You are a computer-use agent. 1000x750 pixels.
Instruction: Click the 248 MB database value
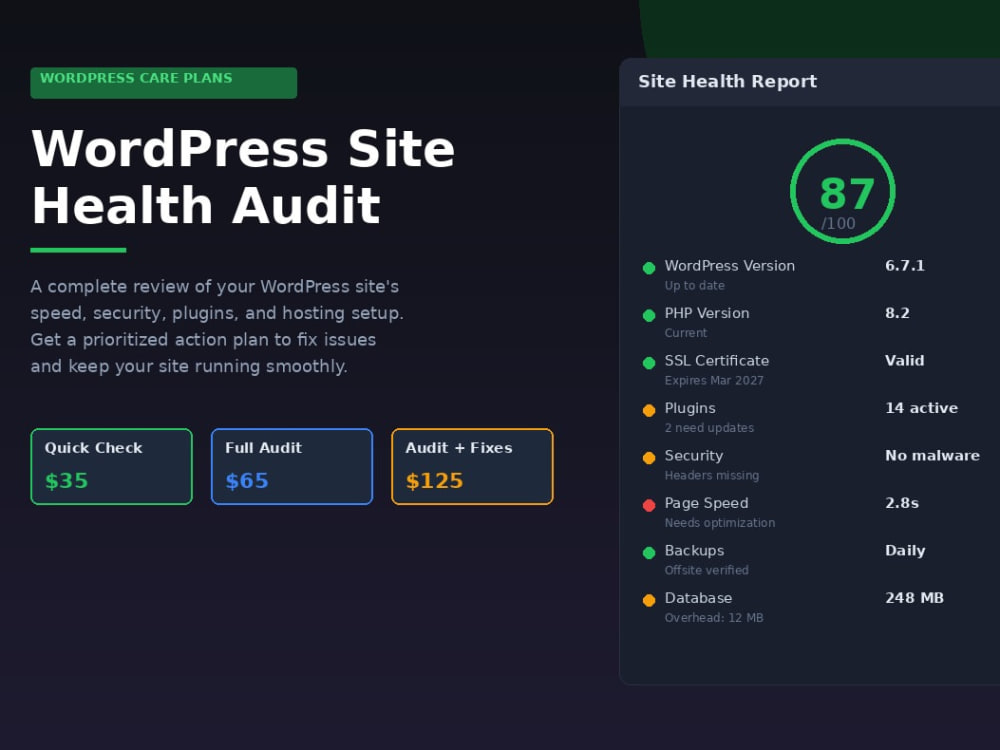(x=915, y=598)
